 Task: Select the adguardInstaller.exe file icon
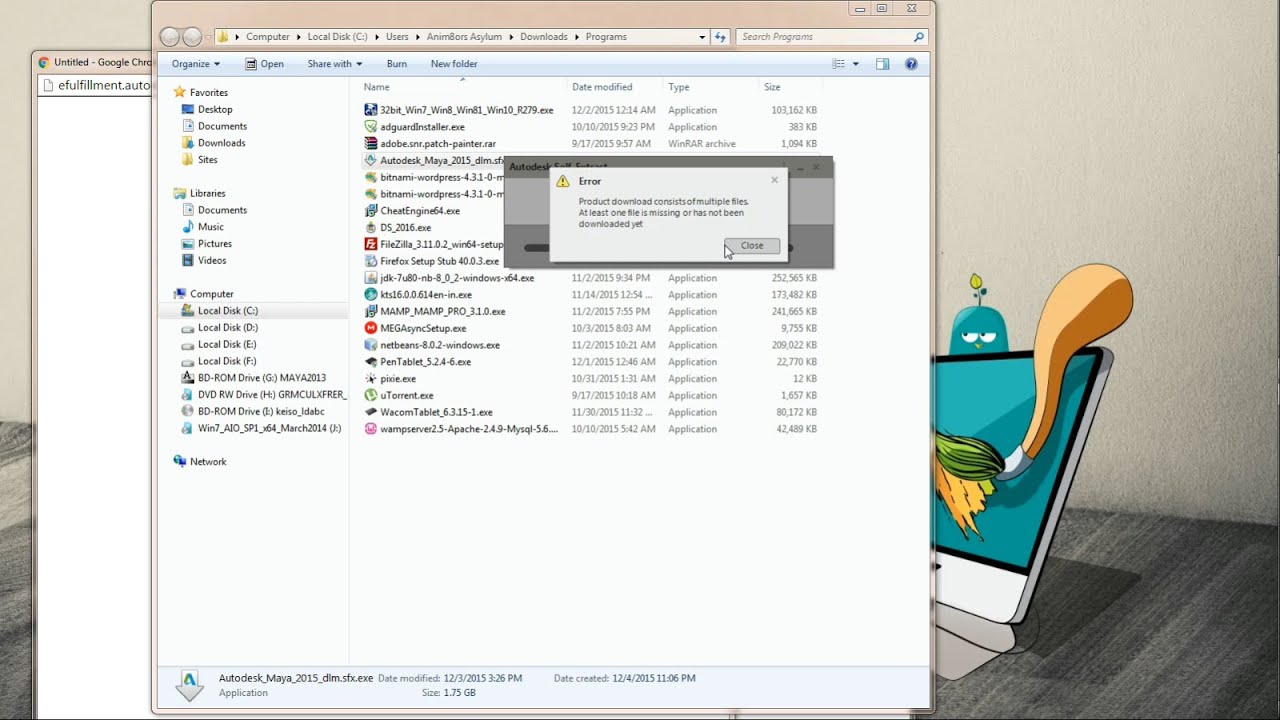[x=371, y=127]
